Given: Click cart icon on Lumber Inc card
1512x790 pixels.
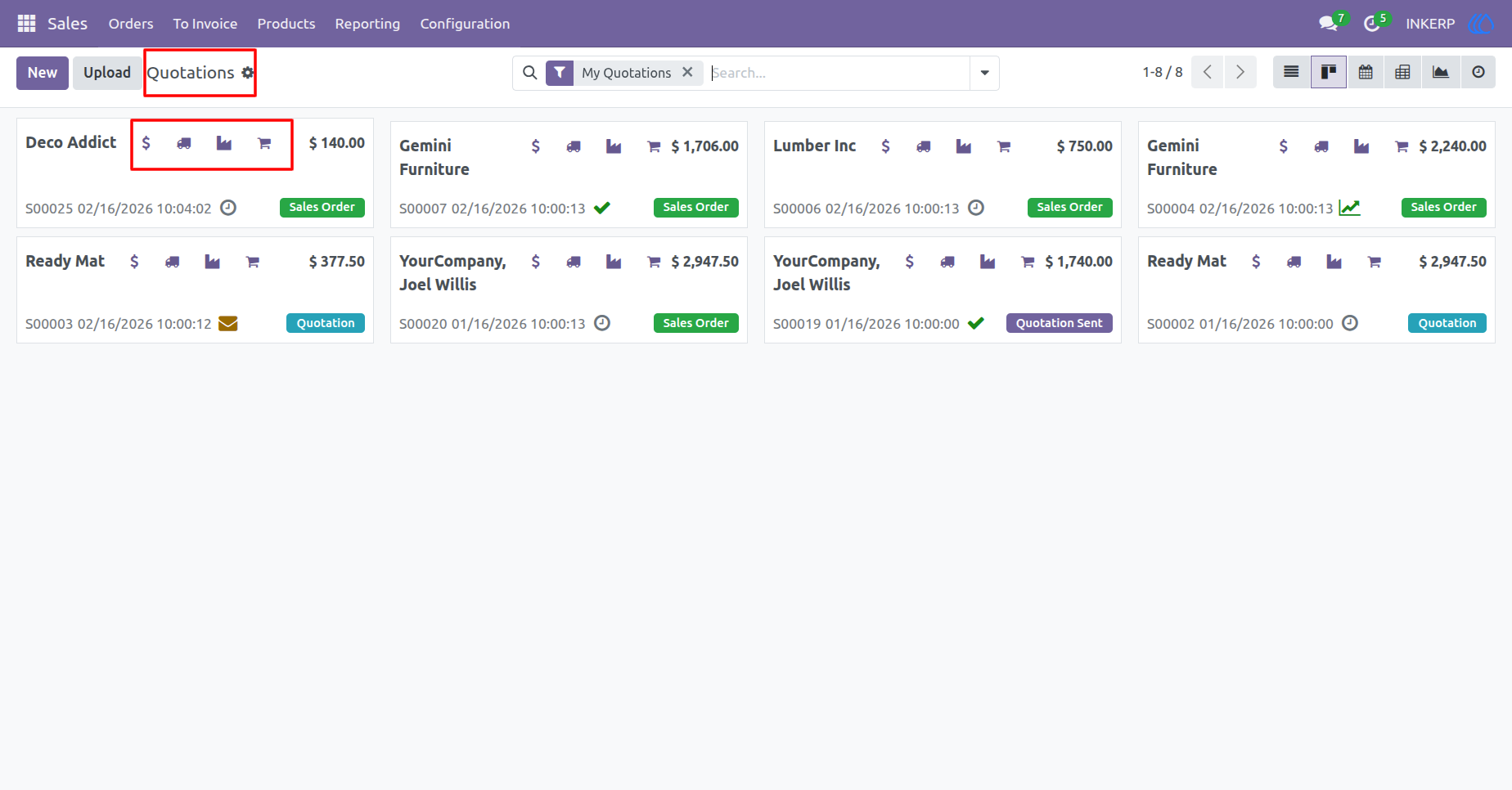Looking at the screenshot, I should coord(1004,146).
